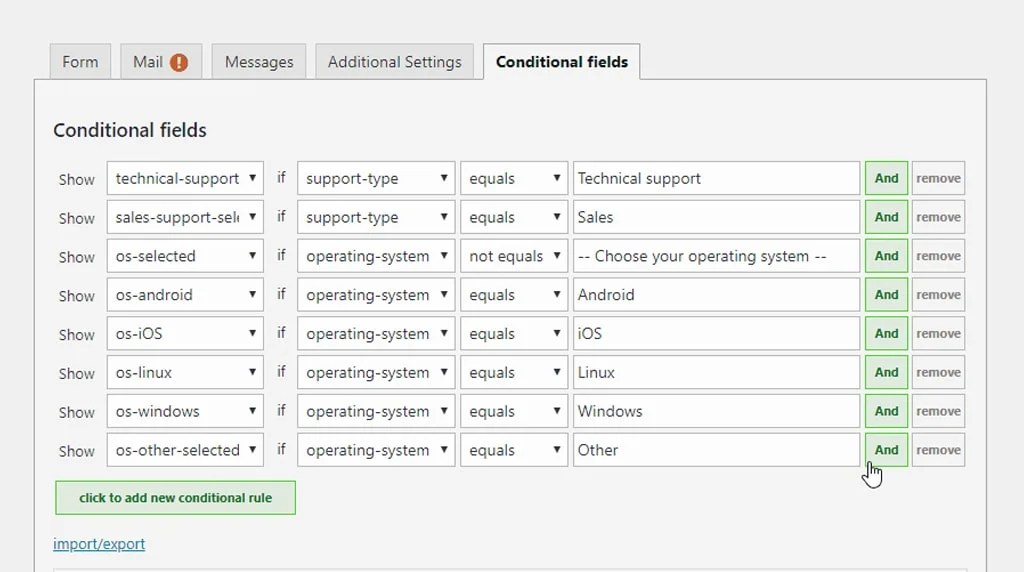Switch to the Form tab
The image size is (1024, 572).
[x=80, y=62]
